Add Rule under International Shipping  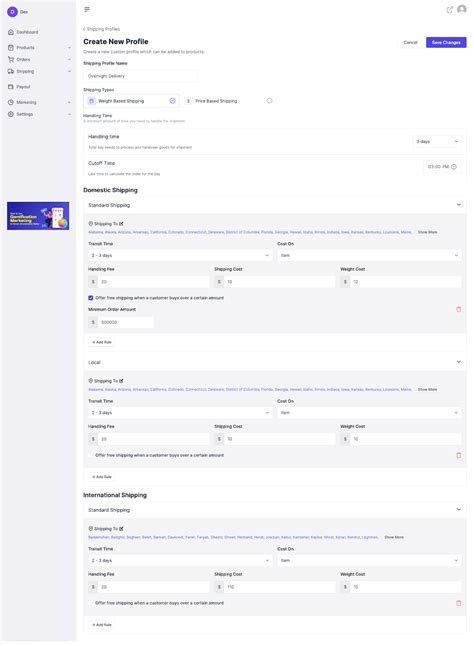(x=102, y=625)
